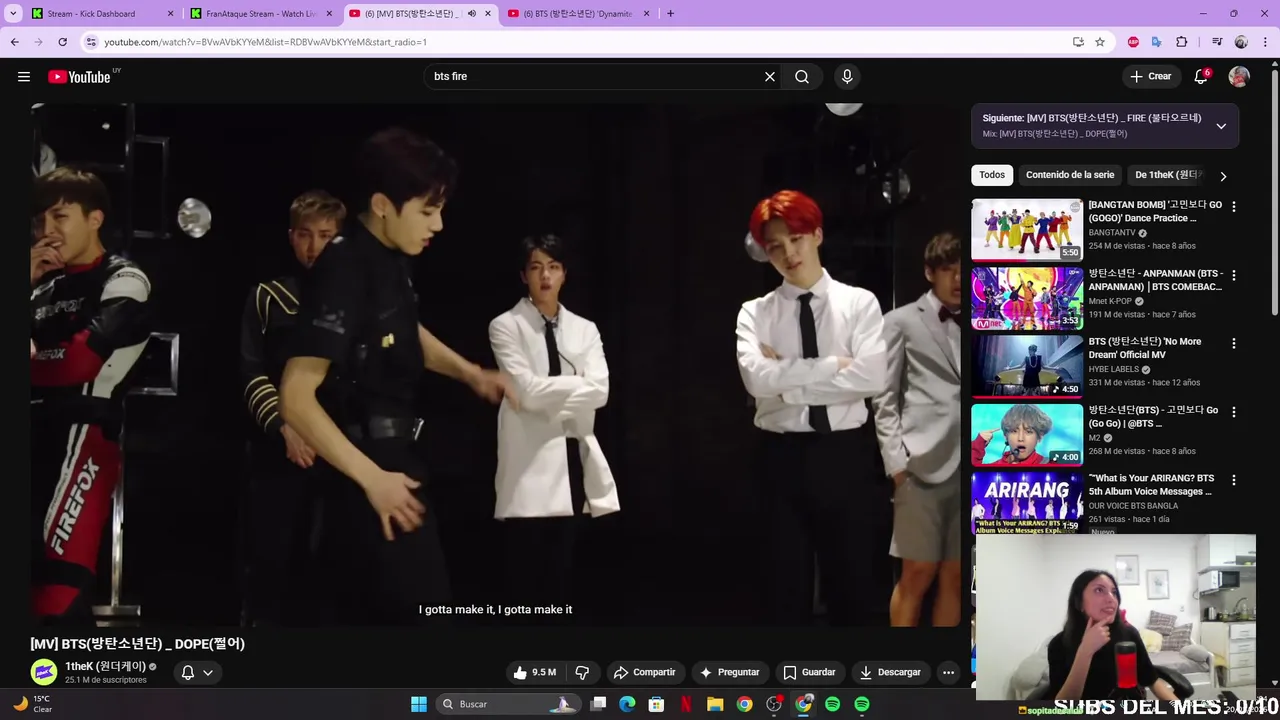Install app icon in address bar
This screenshot has width=1280, height=720.
click(1078, 42)
